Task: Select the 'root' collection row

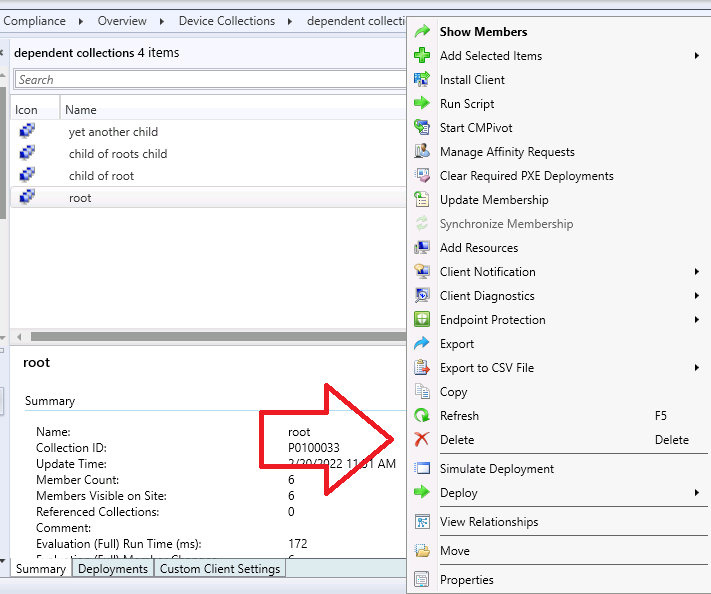Action: [208, 197]
